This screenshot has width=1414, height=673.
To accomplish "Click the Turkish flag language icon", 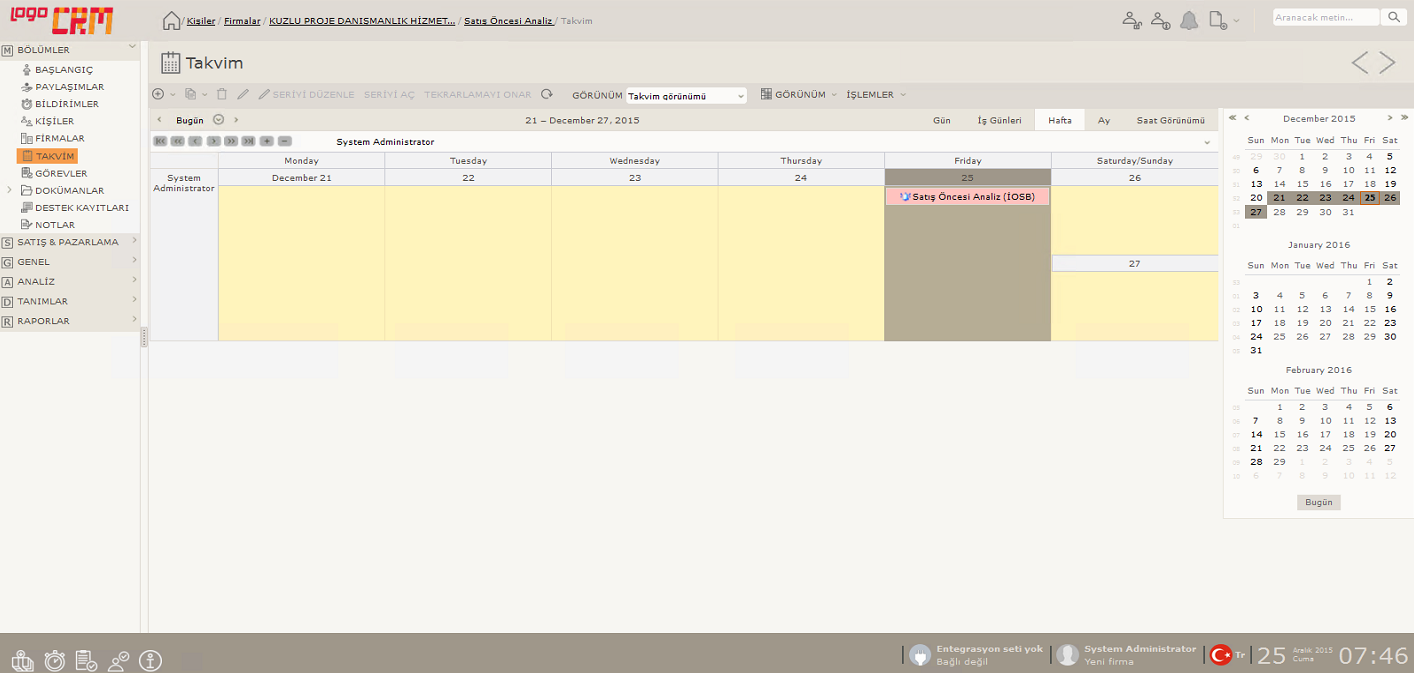I will [1221, 655].
